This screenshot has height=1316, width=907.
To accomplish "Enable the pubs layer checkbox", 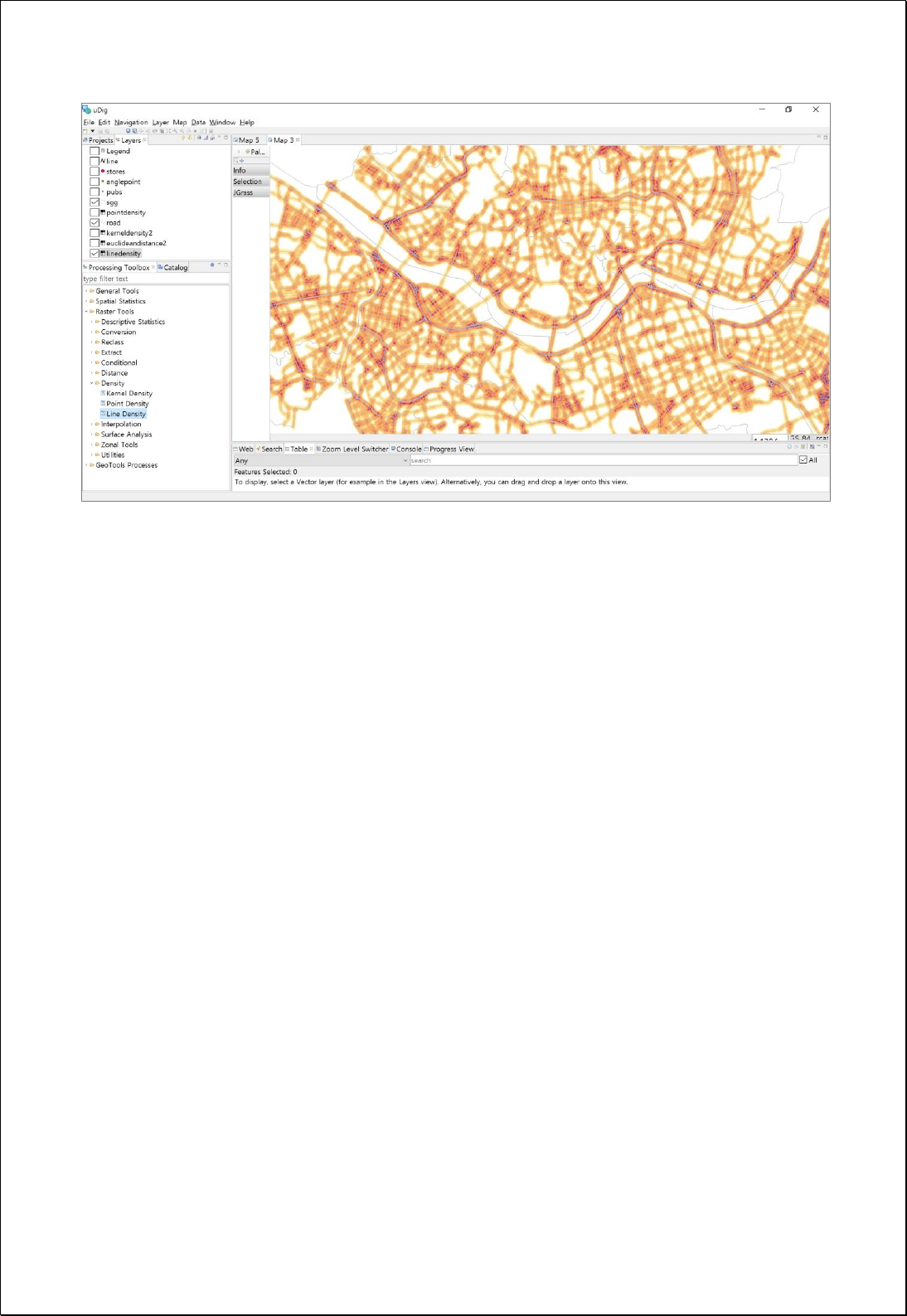I will 95,192.
